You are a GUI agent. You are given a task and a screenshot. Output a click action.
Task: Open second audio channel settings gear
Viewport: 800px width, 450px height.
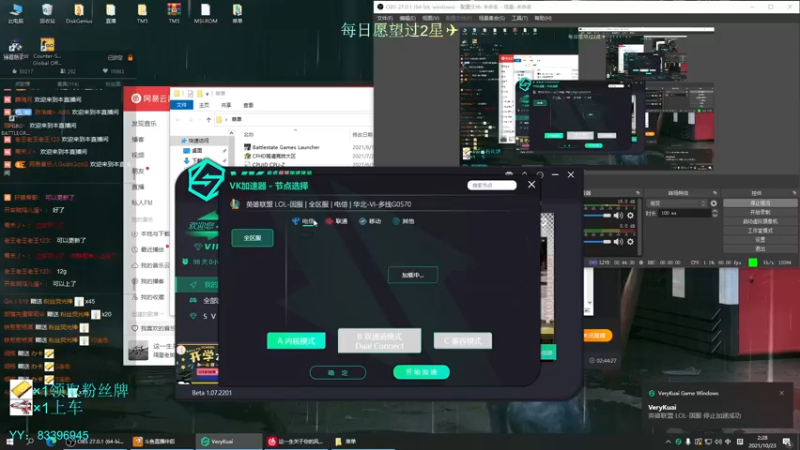(x=631, y=241)
